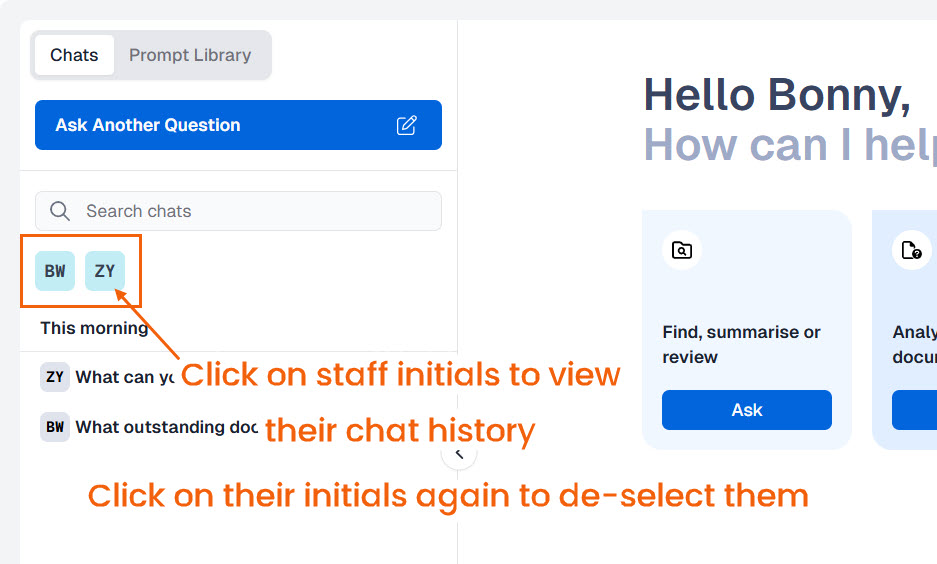The image size is (937, 564).
Task: Click the compose icon on Ask Another Question
Action: tap(406, 125)
